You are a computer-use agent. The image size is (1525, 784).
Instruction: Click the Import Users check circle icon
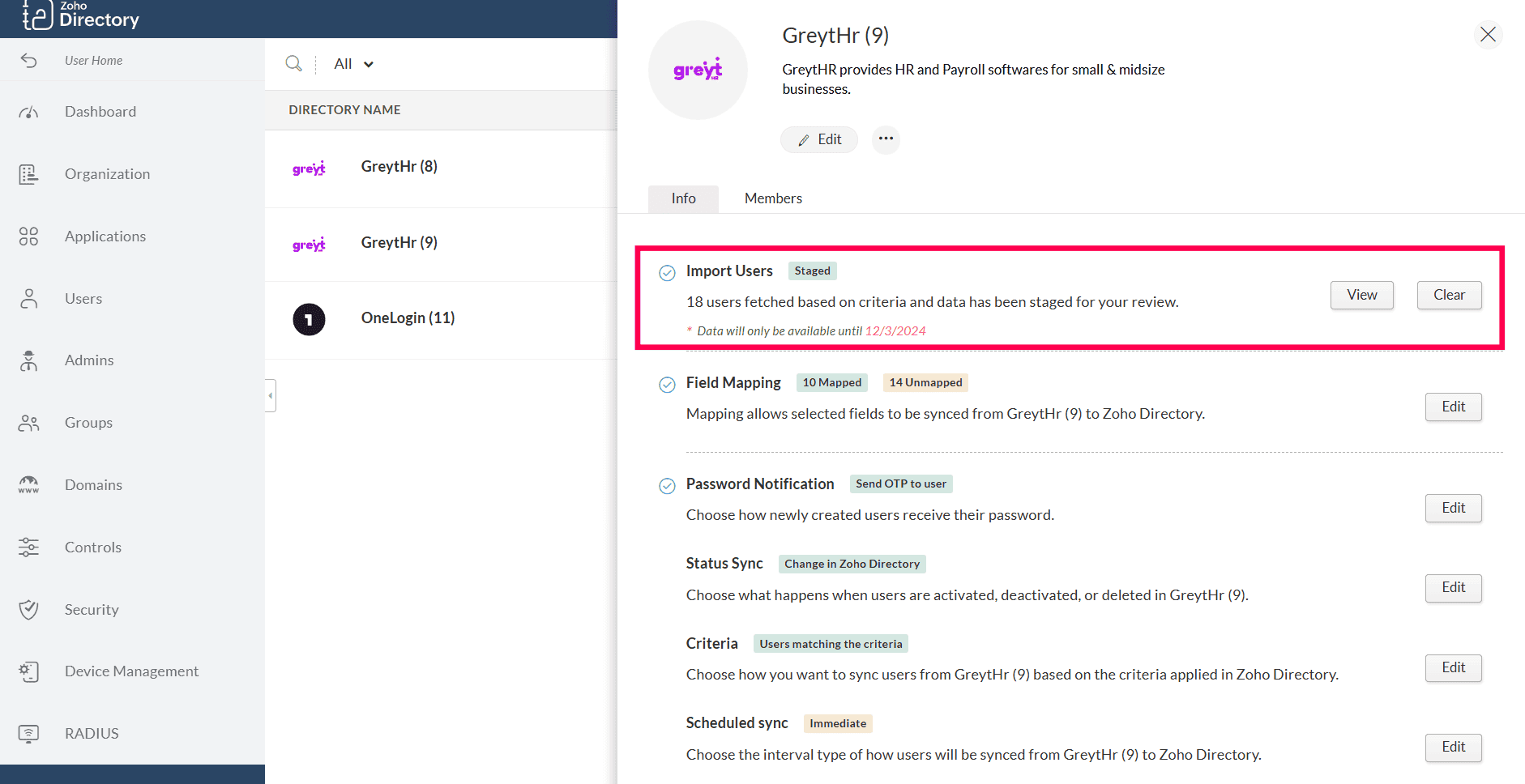click(667, 273)
